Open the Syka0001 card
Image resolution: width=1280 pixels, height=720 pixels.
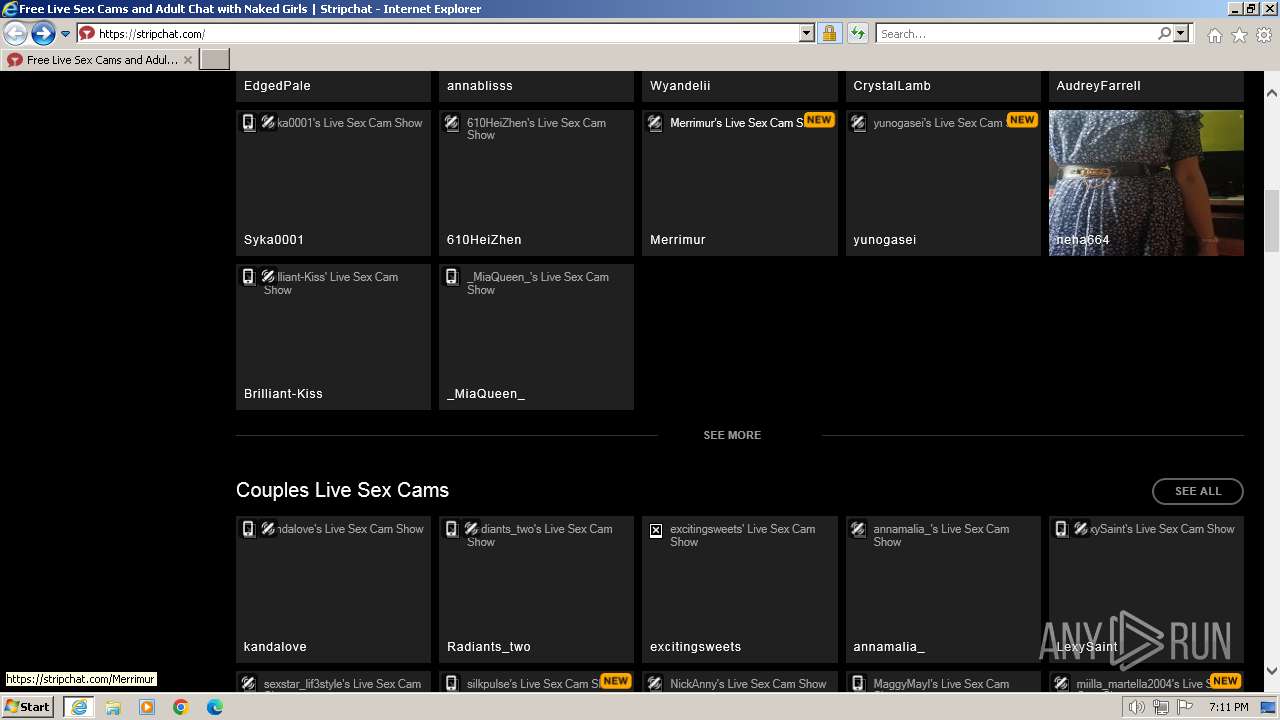333,183
